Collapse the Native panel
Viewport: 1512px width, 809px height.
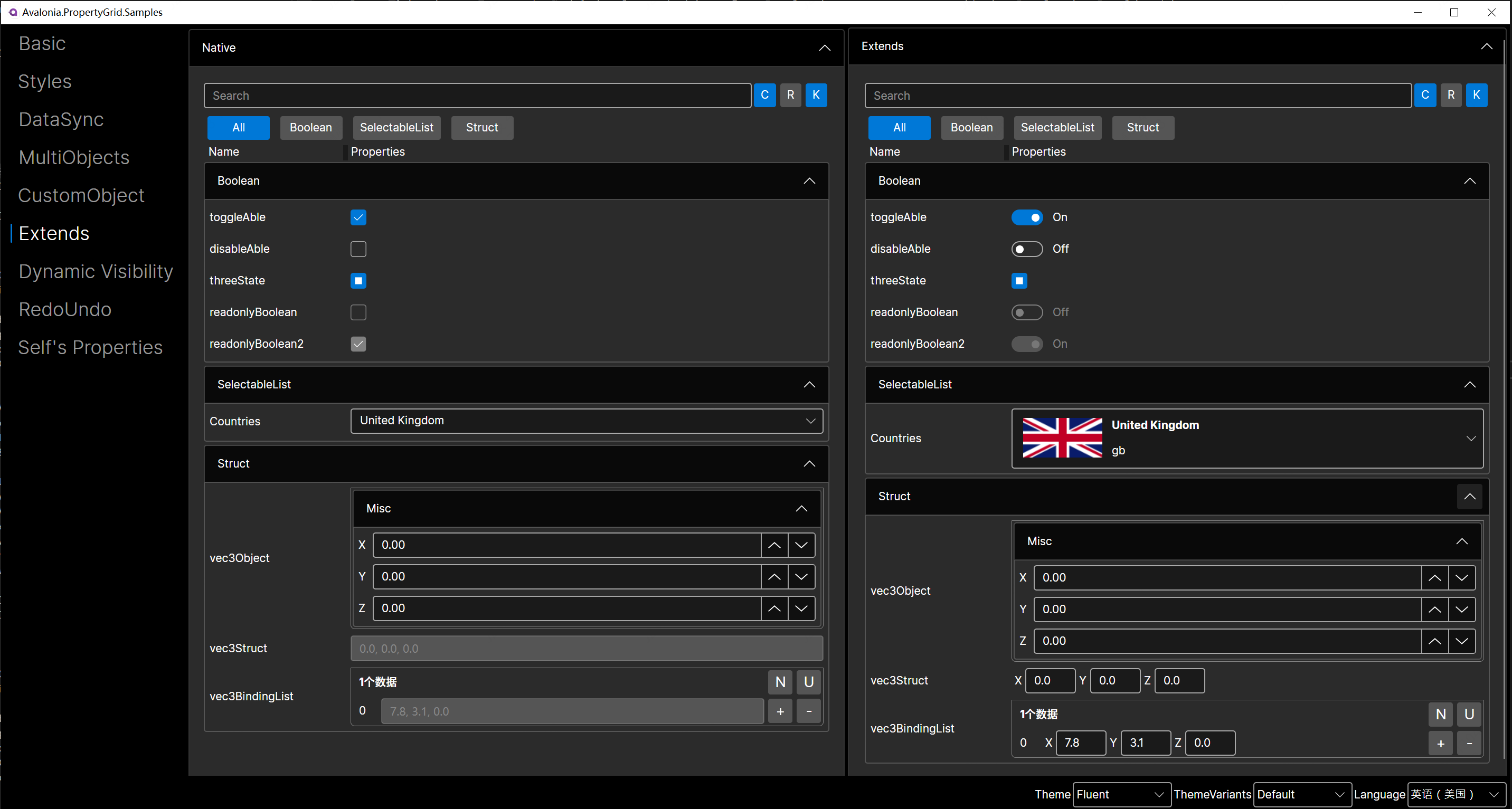(825, 47)
